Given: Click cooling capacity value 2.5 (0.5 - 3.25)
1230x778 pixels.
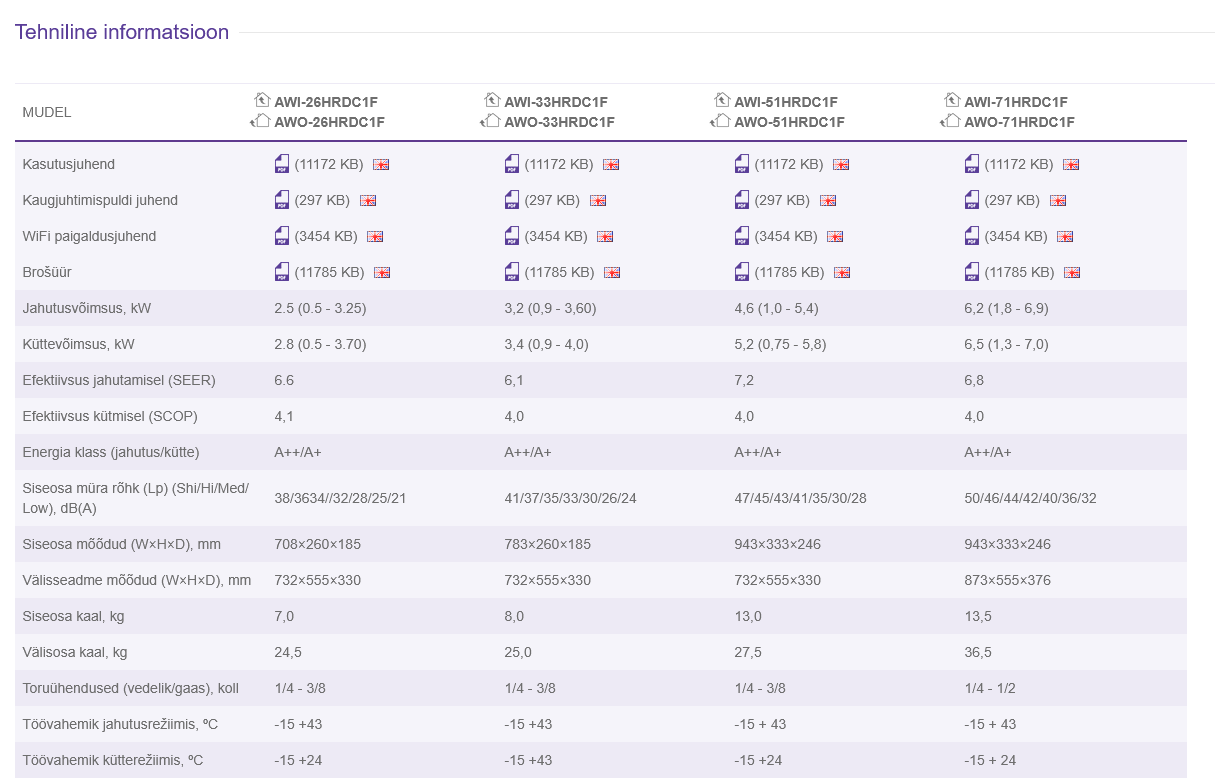Looking at the screenshot, I should pyautogui.click(x=320, y=308).
